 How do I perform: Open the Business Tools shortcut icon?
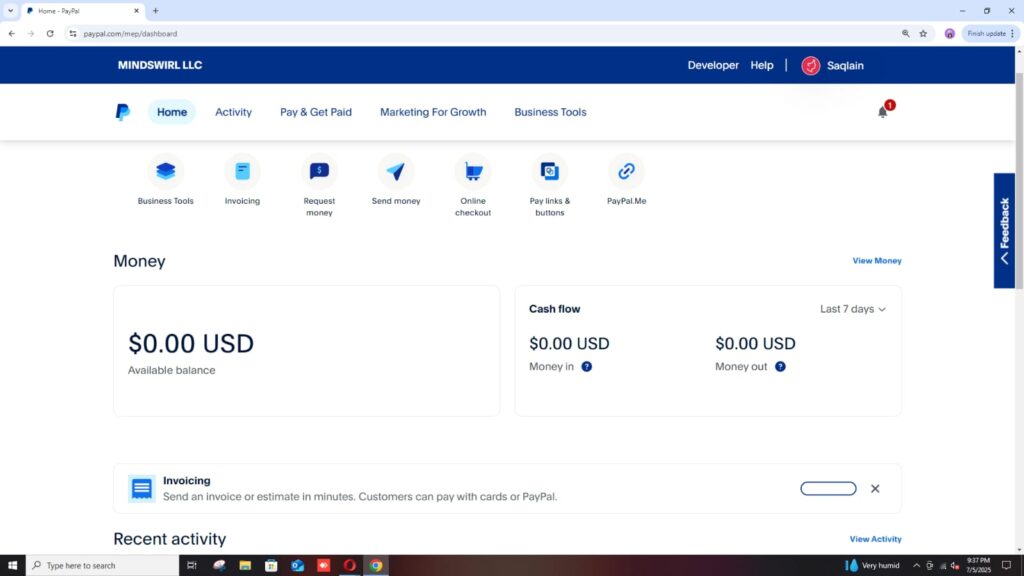[166, 172]
